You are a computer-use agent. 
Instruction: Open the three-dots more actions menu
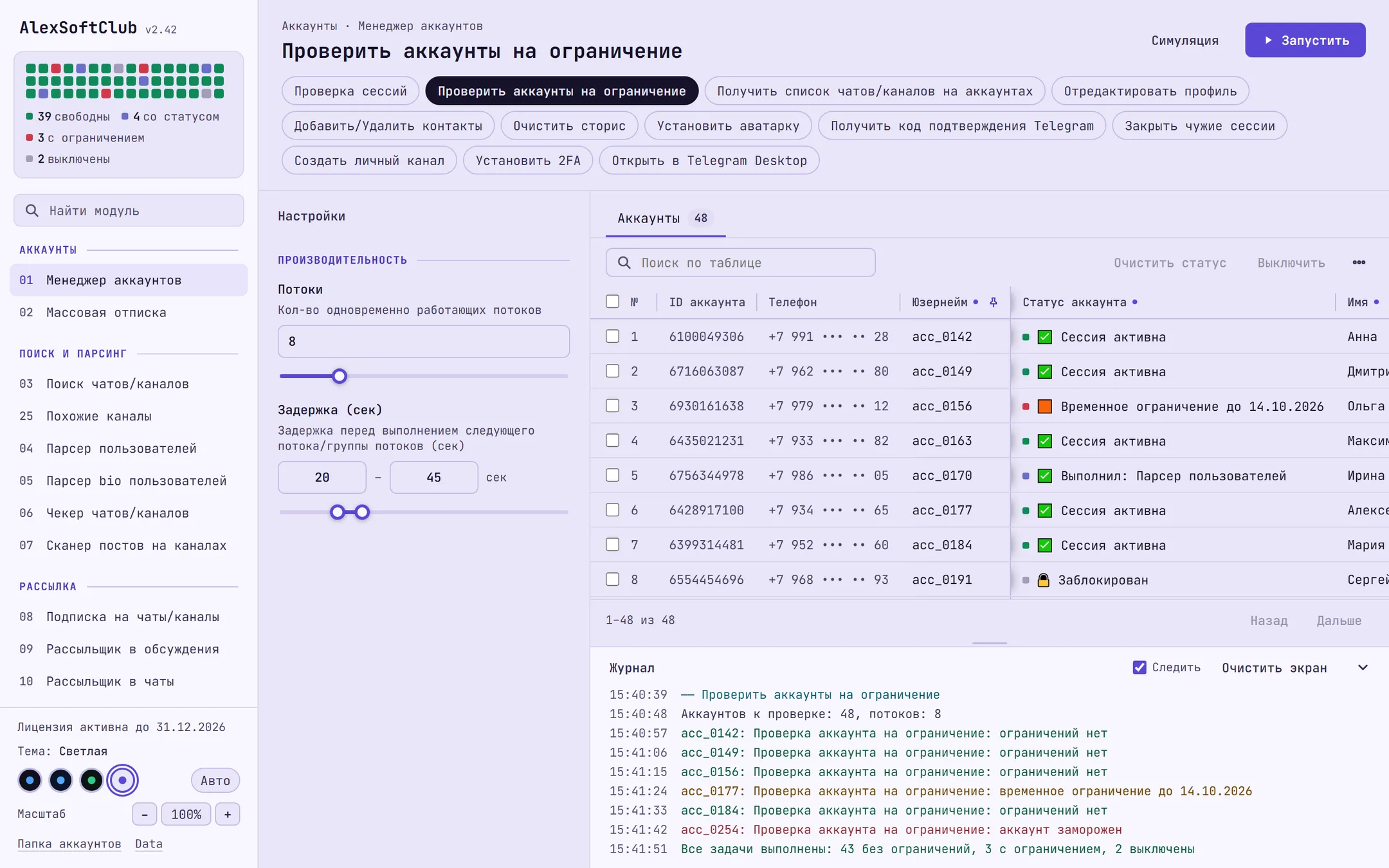1359,262
